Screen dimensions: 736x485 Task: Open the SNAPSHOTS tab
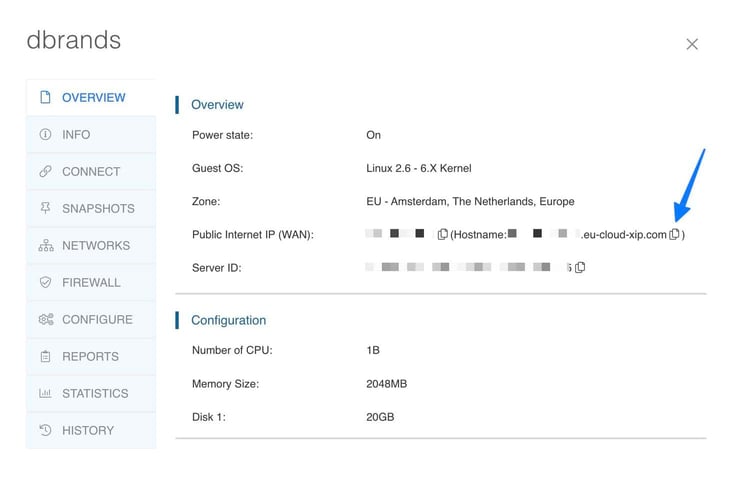(91, 208)
